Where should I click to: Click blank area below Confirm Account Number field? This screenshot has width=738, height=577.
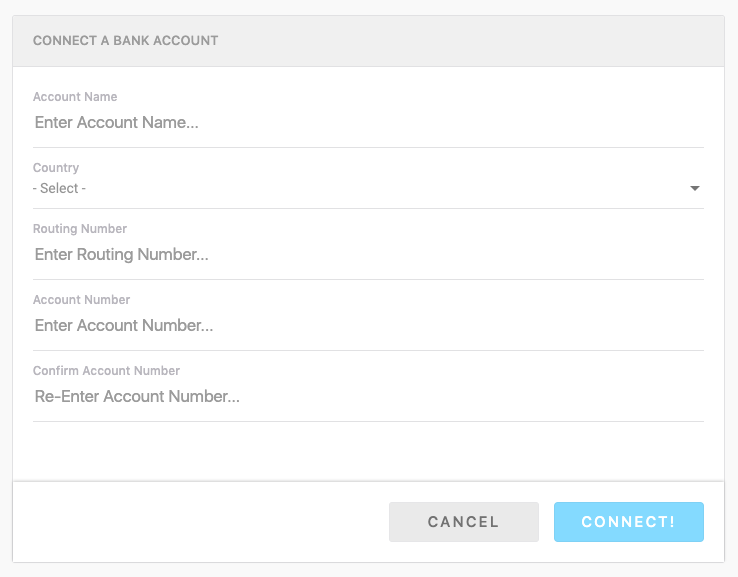(x=368, y=450)
